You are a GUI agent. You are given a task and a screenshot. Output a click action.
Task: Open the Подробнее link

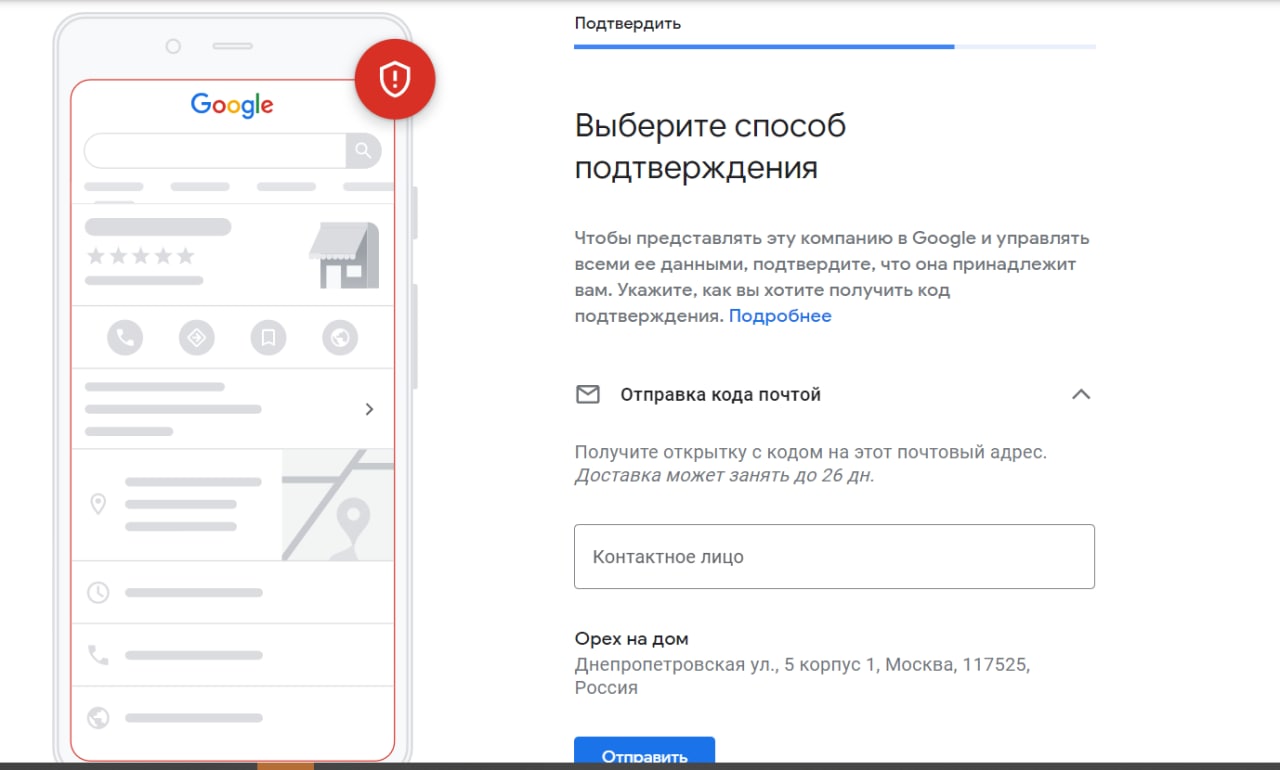(x=780, y=316)
